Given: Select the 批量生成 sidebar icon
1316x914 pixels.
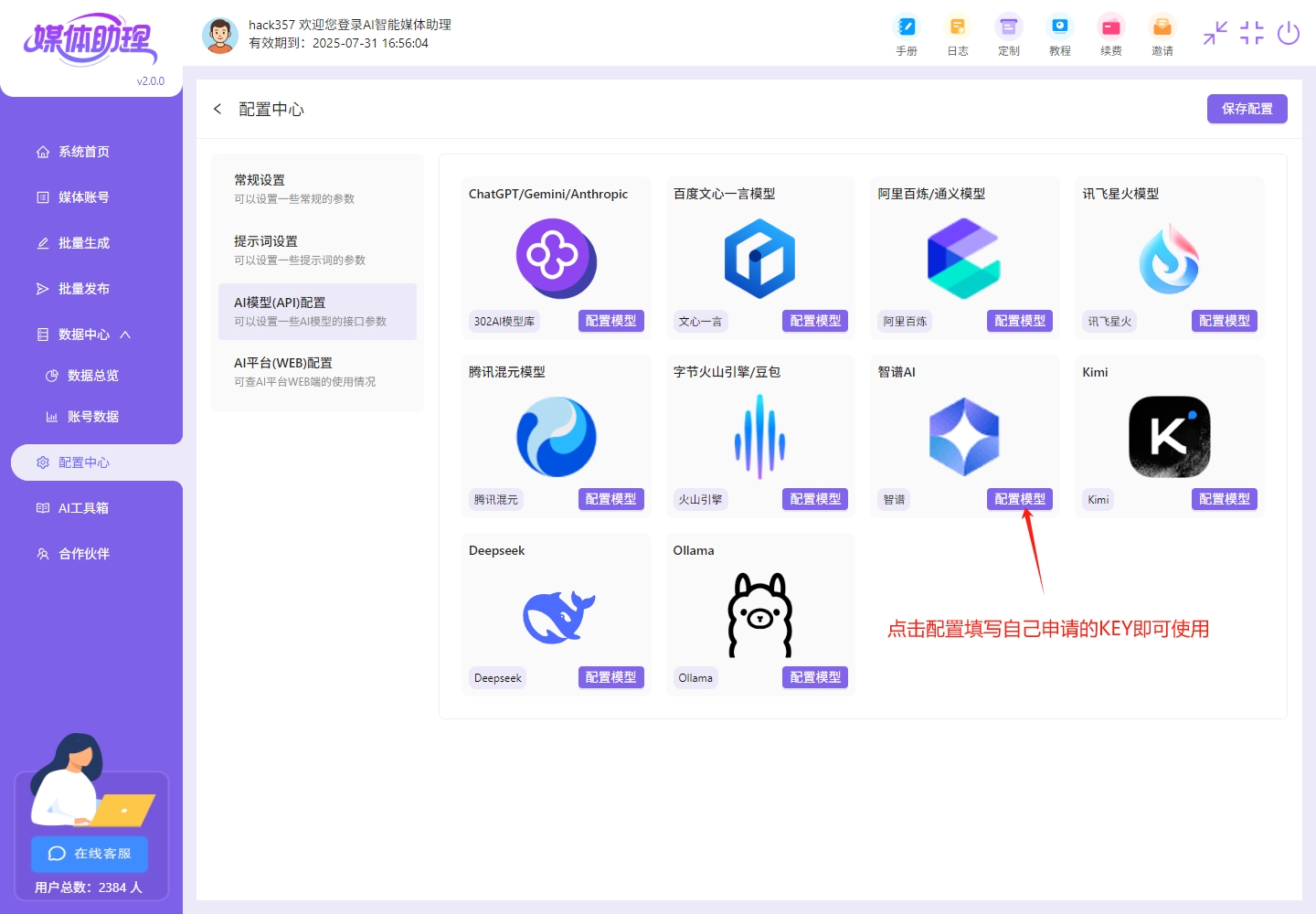Looking at the screenshot, I should (x=82, y=242).
